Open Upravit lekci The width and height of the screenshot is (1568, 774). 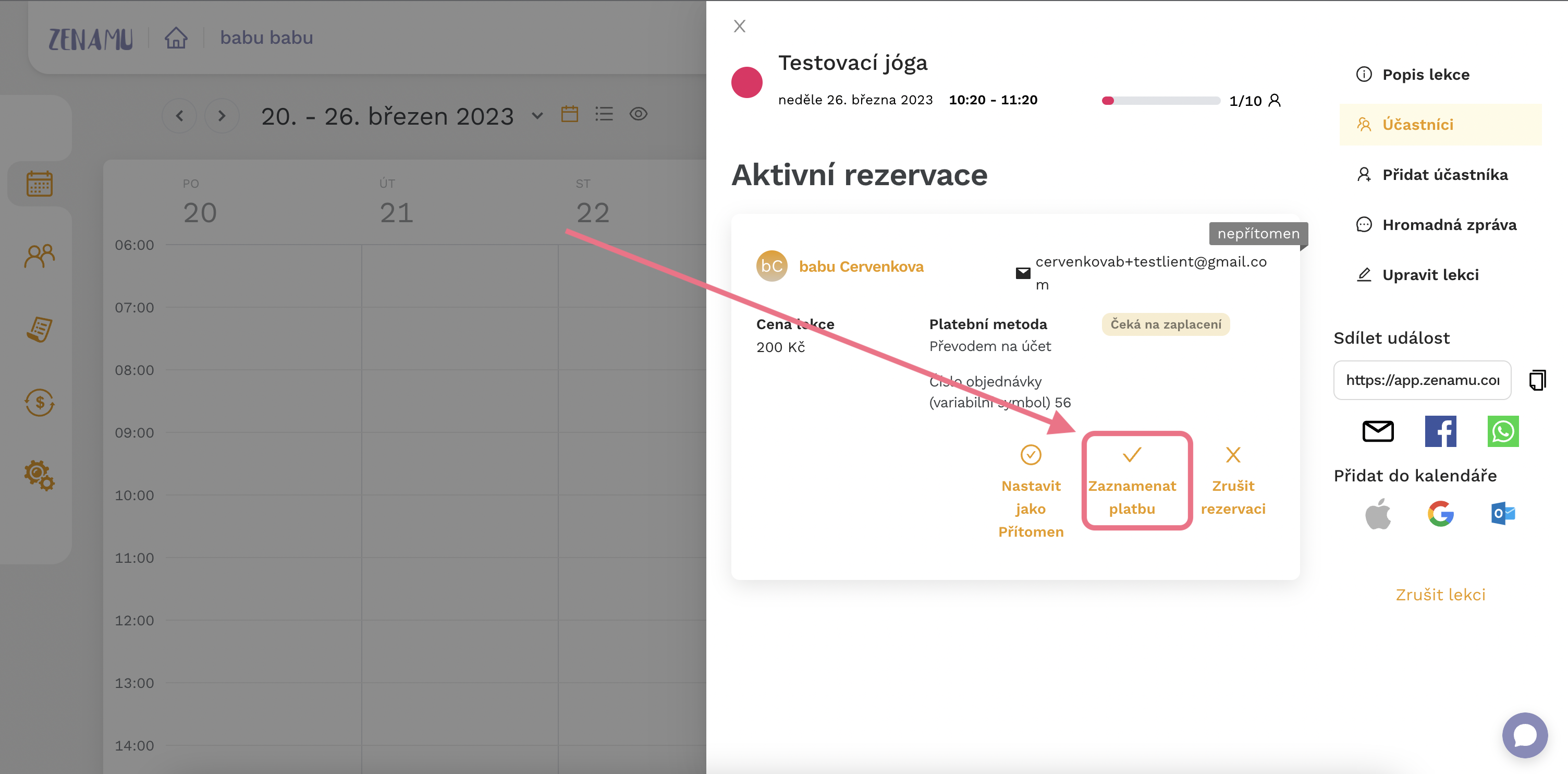(1440, 275)
